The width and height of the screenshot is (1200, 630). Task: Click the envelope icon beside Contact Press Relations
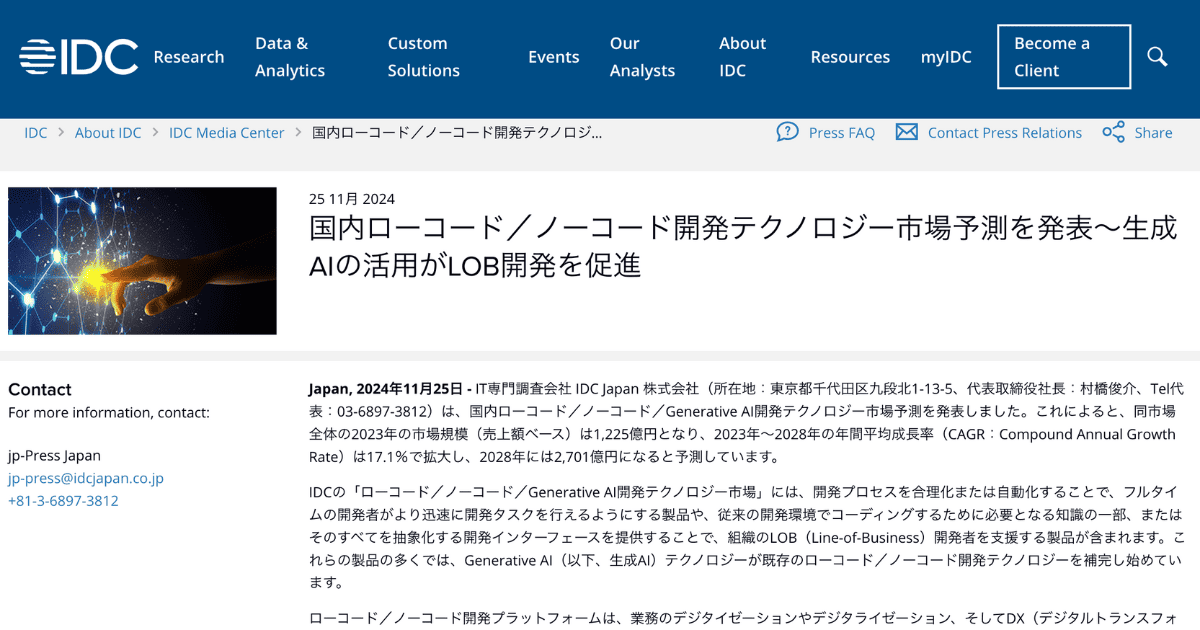tap(906, 131)
